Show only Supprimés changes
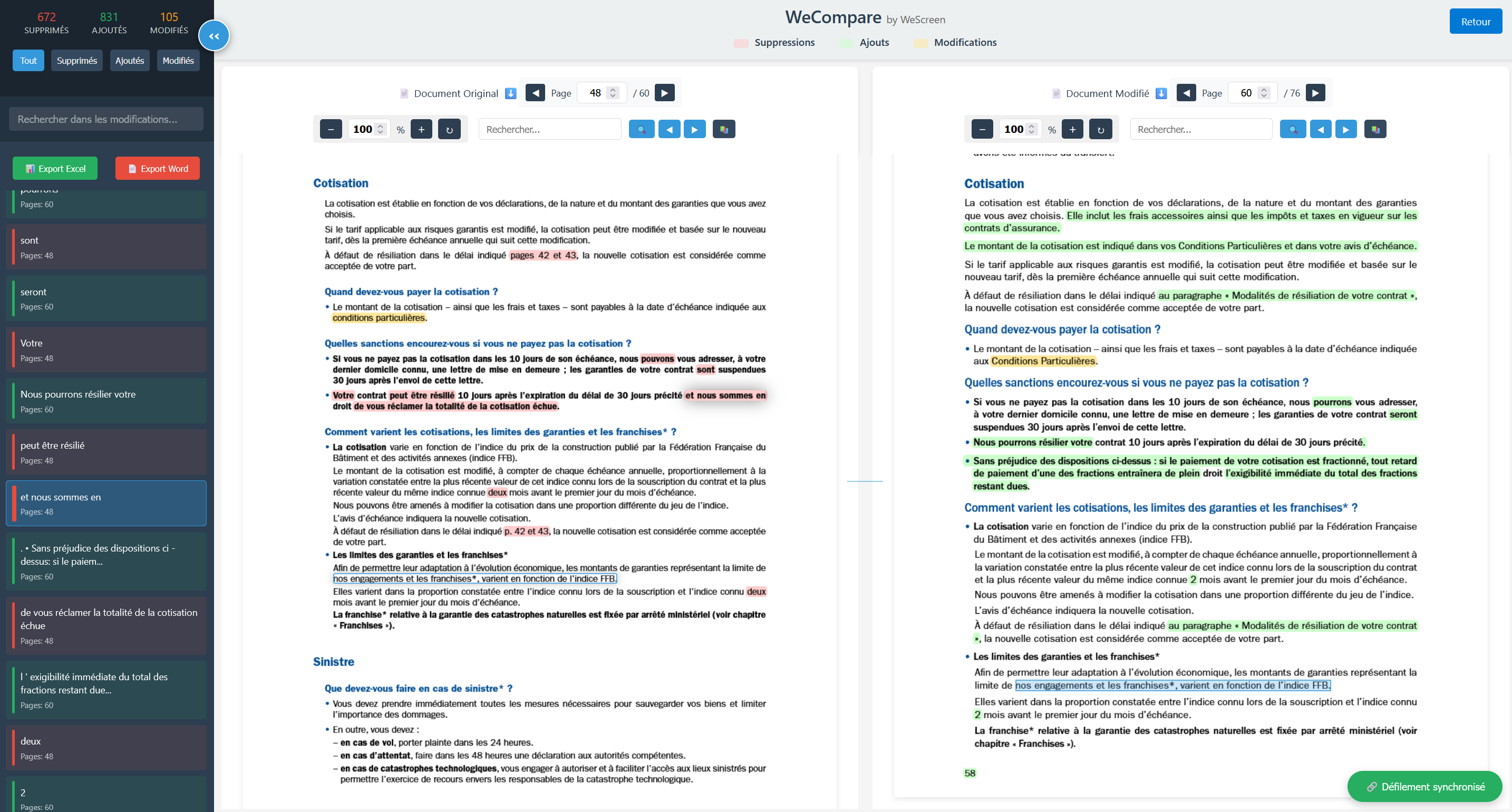 [77, 61]
